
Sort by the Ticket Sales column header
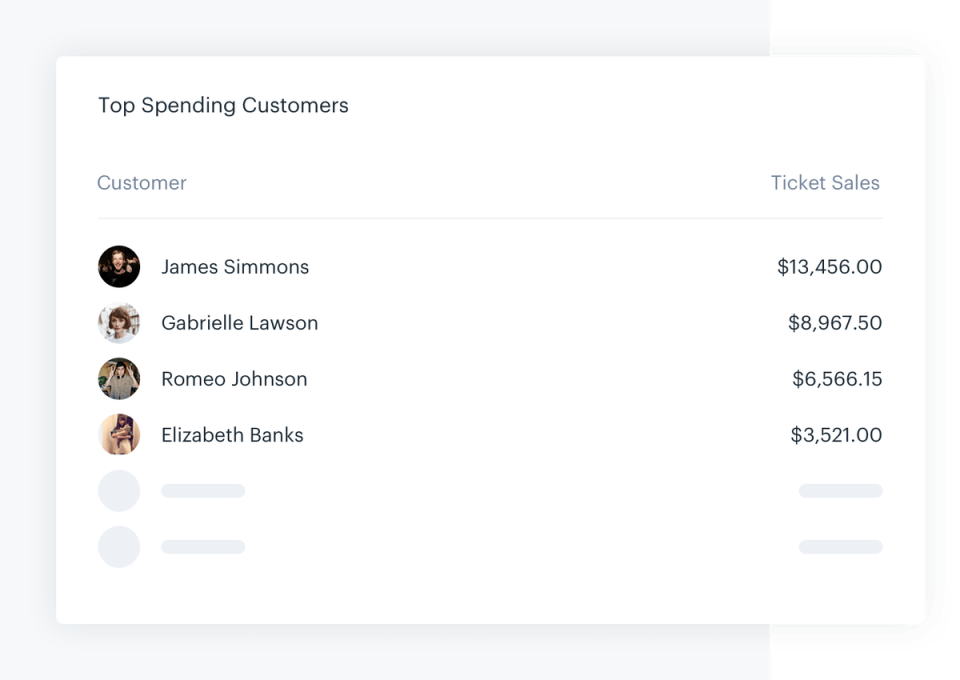tap(825, 183)
